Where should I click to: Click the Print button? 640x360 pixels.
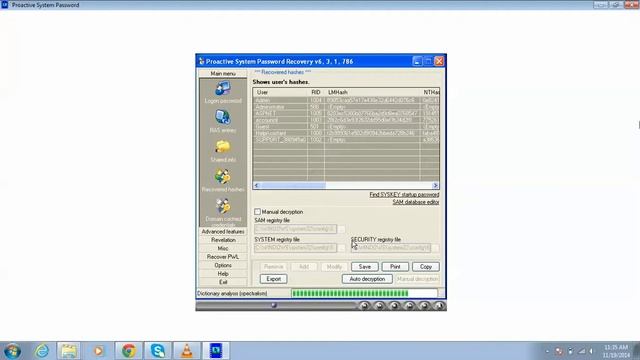coord(395,267)
